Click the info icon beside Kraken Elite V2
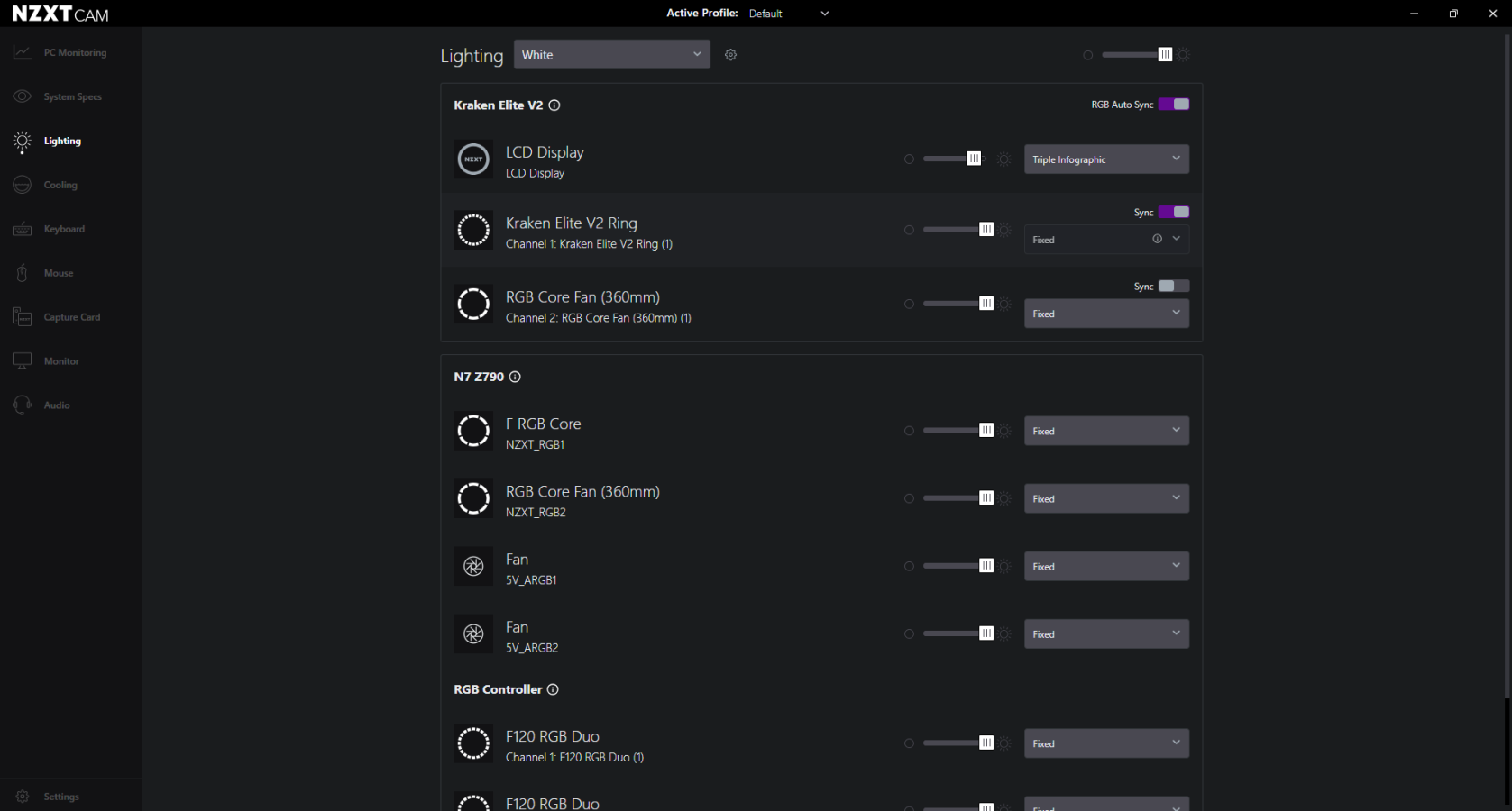This screenshot has height=811, width=1512. click(554, 105)
